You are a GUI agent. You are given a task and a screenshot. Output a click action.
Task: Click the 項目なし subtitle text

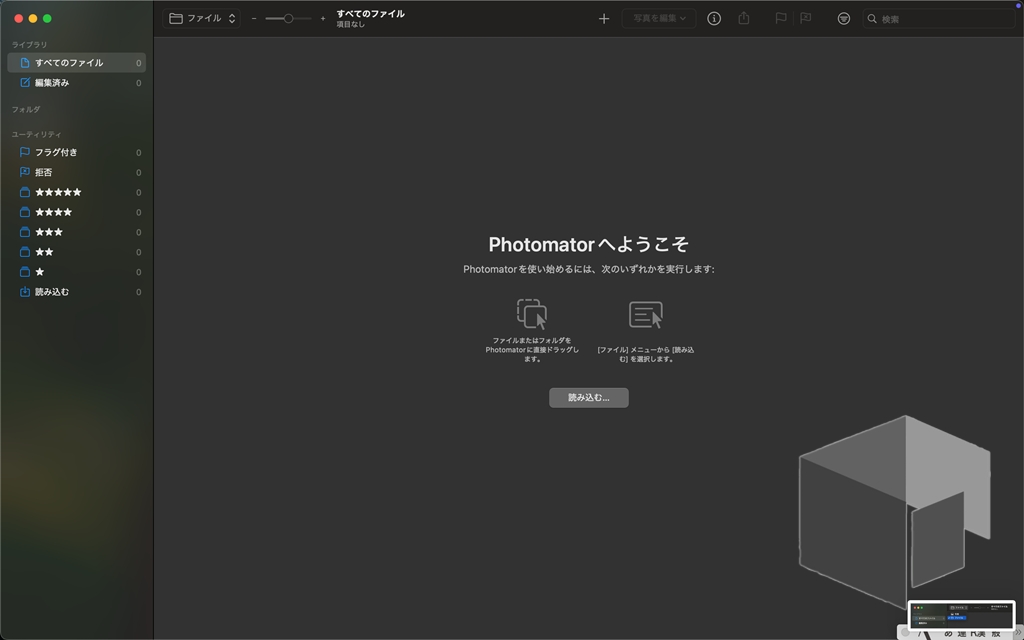(351, 24)
